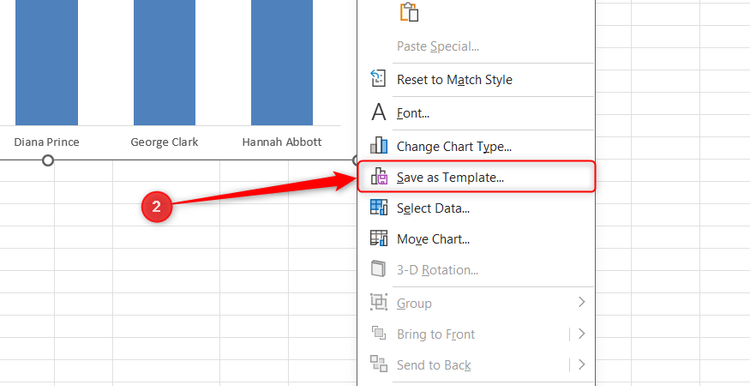
Task: Expand the Bring to Front submenu arrow
Action: click(x=582, y=334)
